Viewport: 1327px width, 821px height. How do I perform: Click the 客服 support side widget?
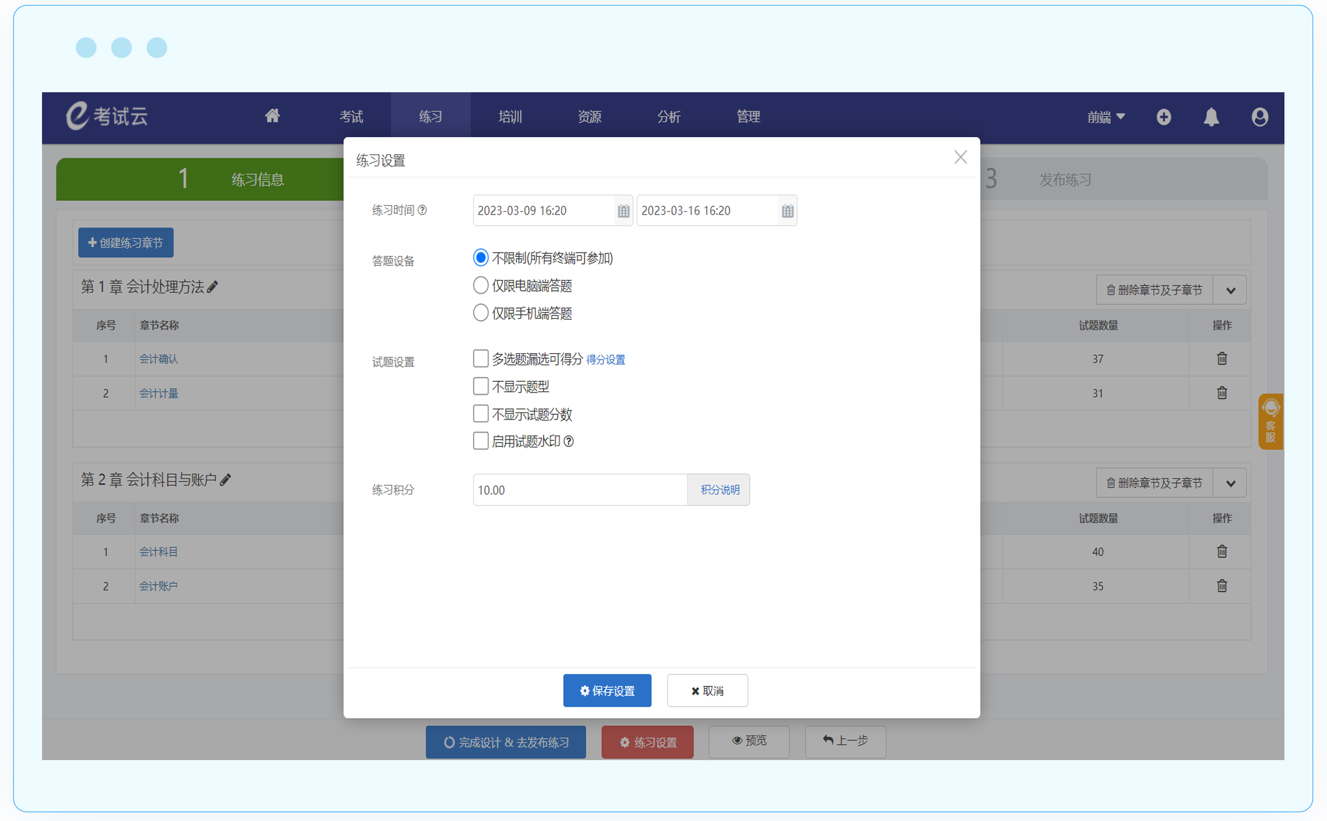1270,421
